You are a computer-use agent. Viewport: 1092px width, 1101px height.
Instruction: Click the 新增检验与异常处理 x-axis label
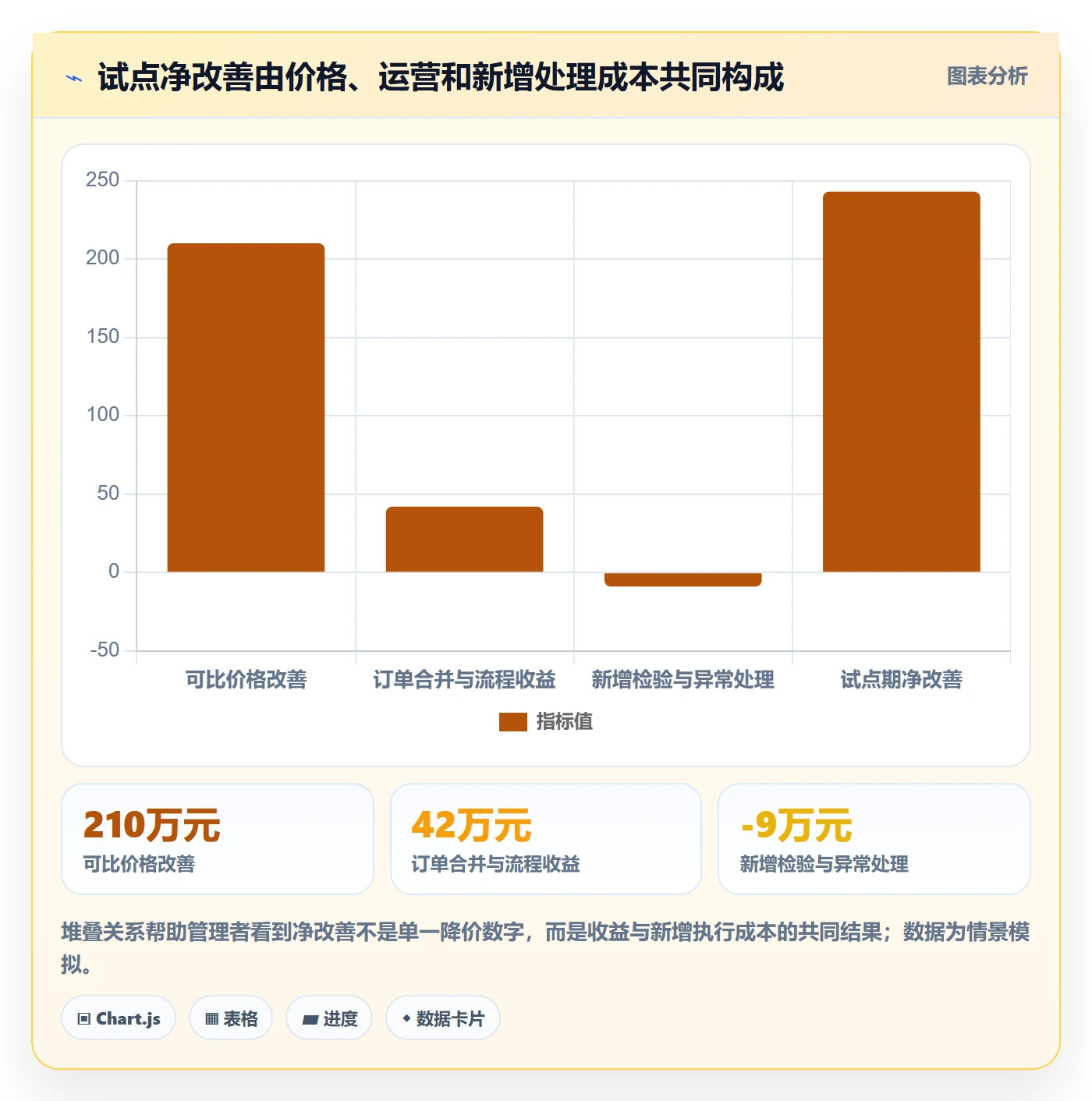[682, 680]
